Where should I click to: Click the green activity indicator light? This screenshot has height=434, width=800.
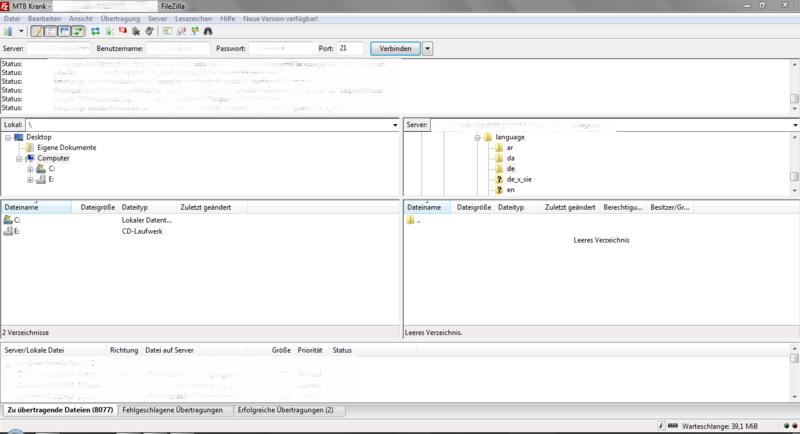point(786,426)
